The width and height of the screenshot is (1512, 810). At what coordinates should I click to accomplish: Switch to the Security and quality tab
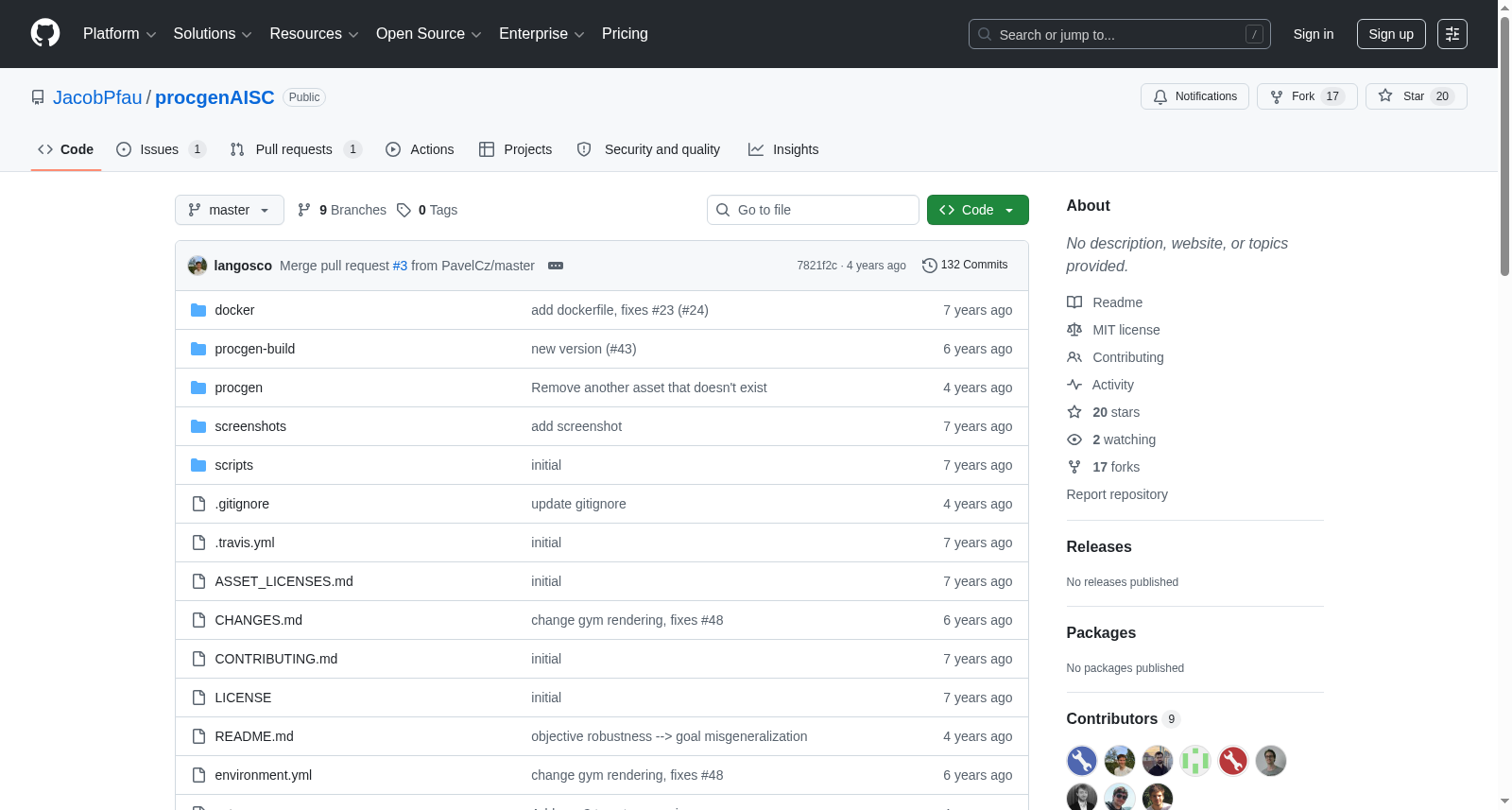(x=649, y=149)
